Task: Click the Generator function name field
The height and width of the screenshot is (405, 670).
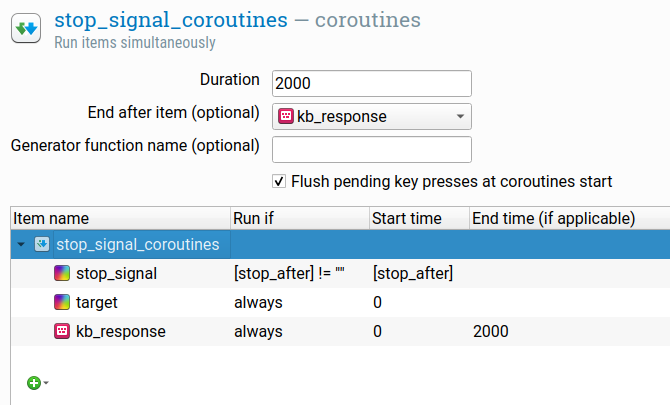Action: (x=372, y=150)
